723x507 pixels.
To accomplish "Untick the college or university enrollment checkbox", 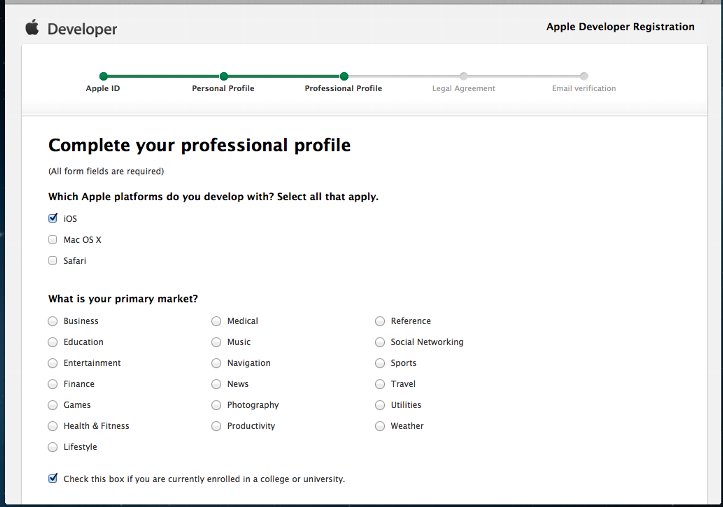I will [x=53, y=479].
